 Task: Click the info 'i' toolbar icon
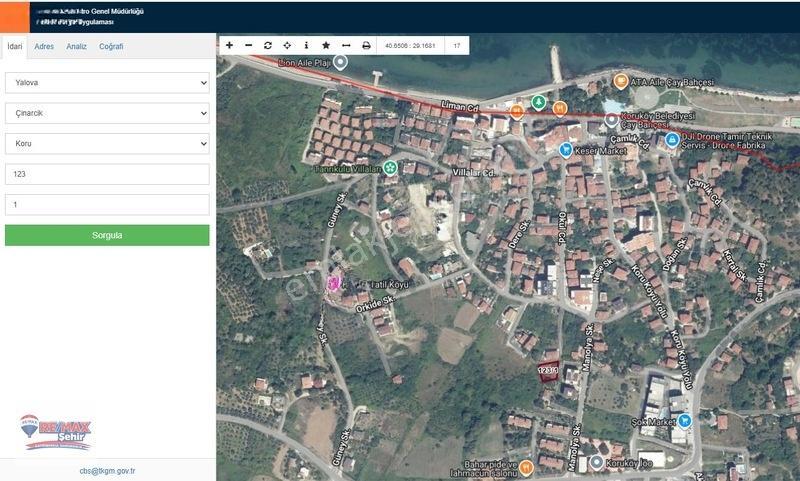point(306,45)
